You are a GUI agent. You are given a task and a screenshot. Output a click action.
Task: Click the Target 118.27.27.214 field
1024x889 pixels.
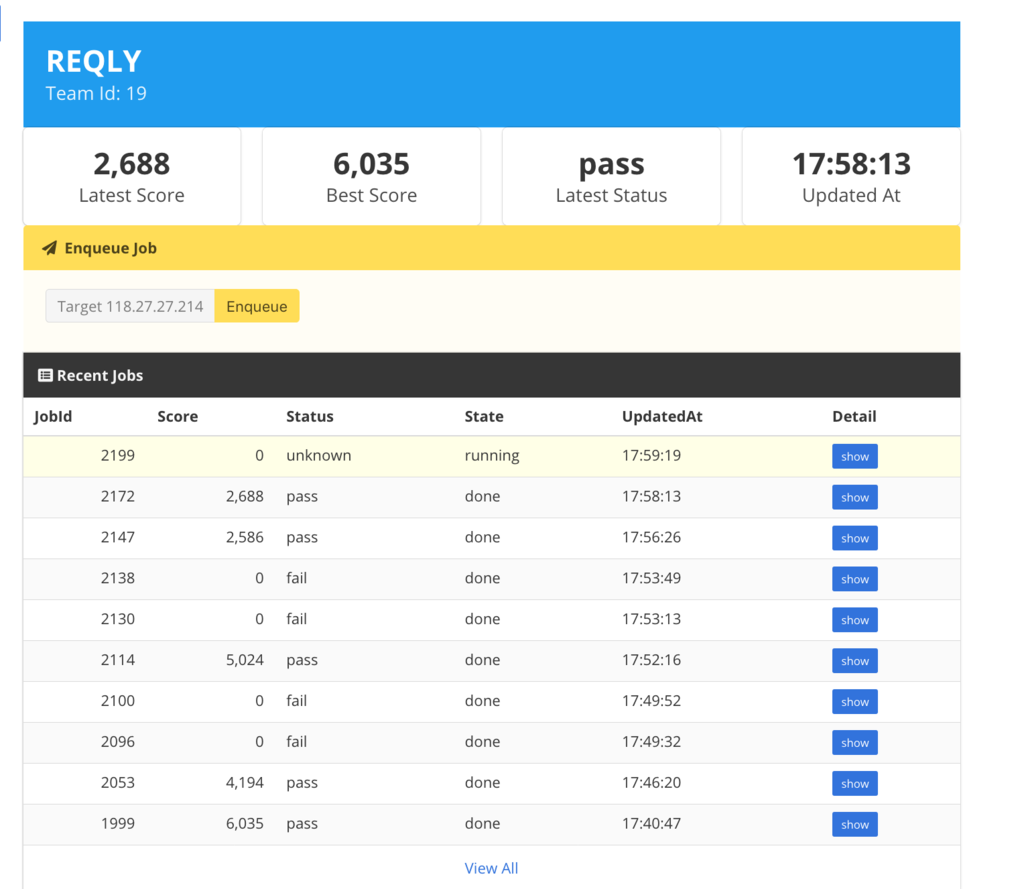tap(130, 306)
